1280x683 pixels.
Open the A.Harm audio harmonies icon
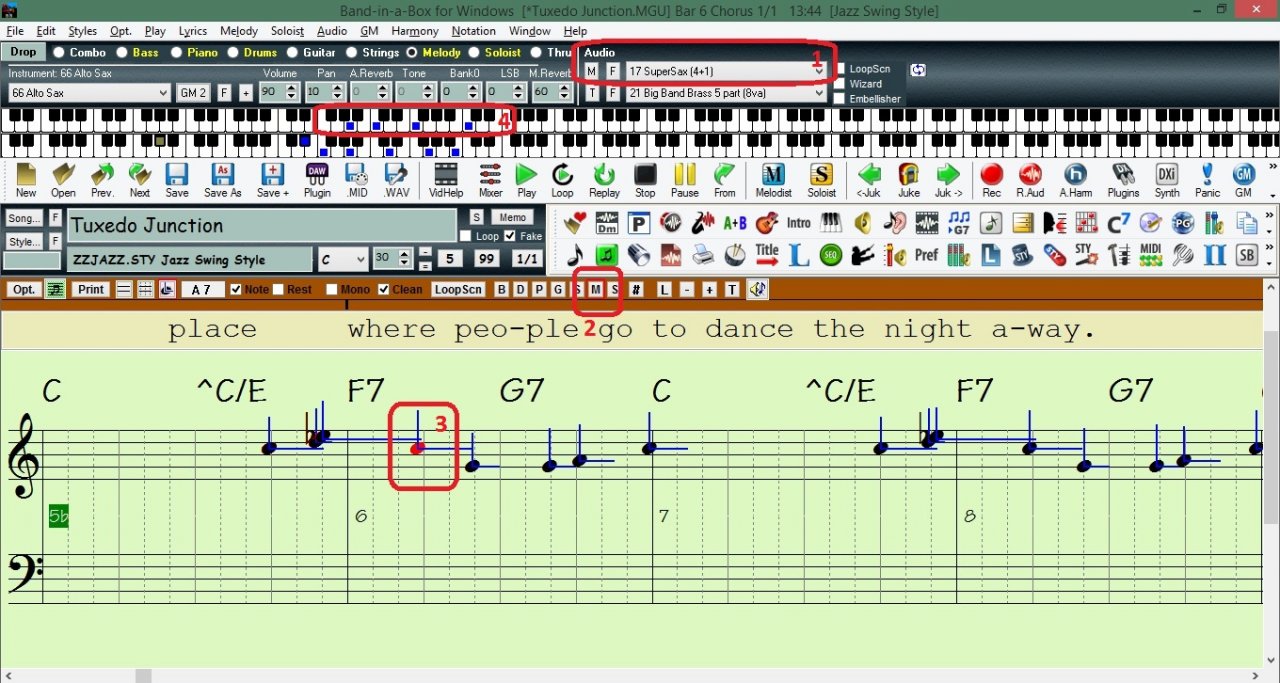point(1076,180)
